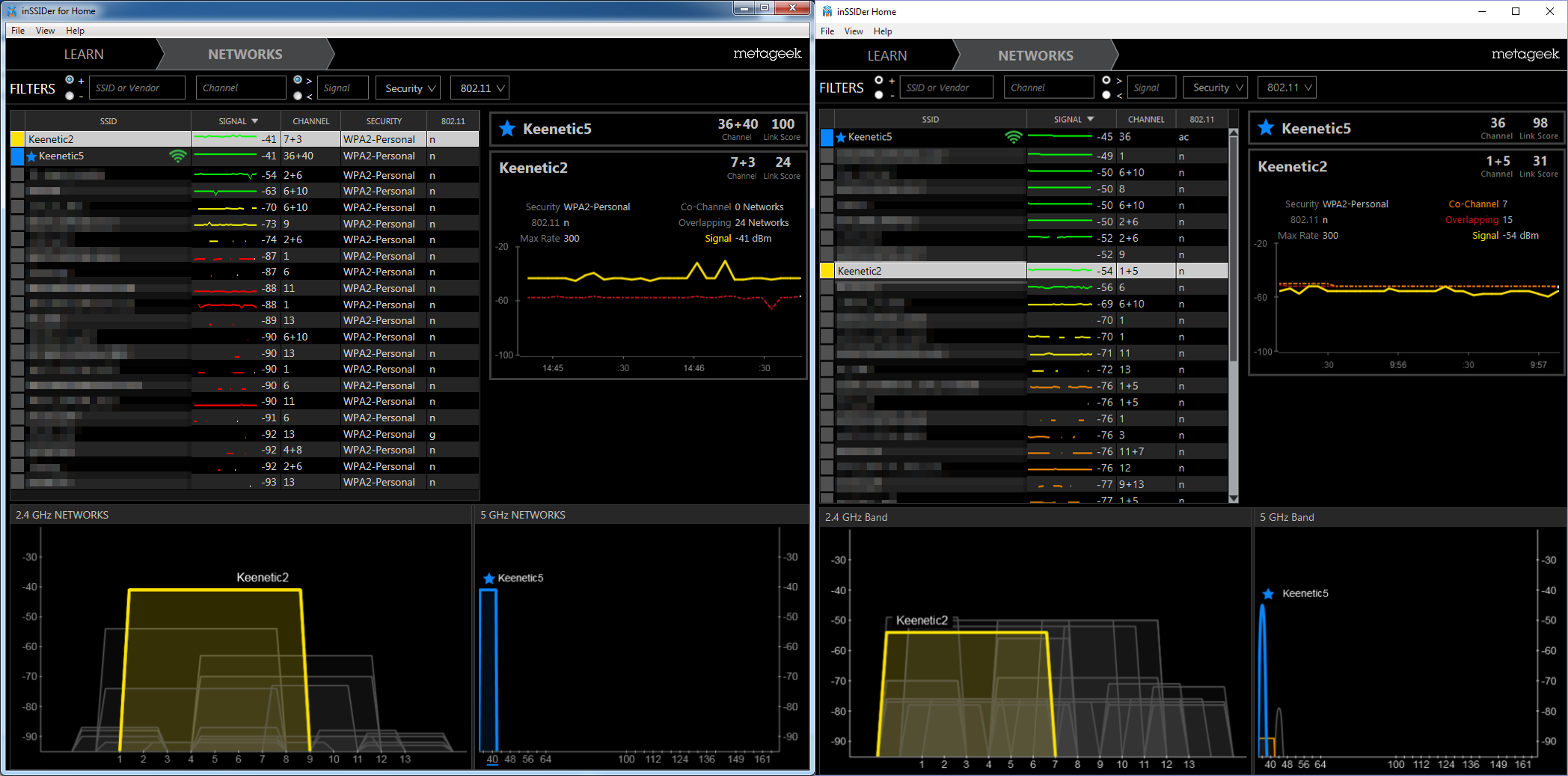The image size is (1568, 776).
Task: Click the Channel filter field in right window
Action: pos(1049,88)
